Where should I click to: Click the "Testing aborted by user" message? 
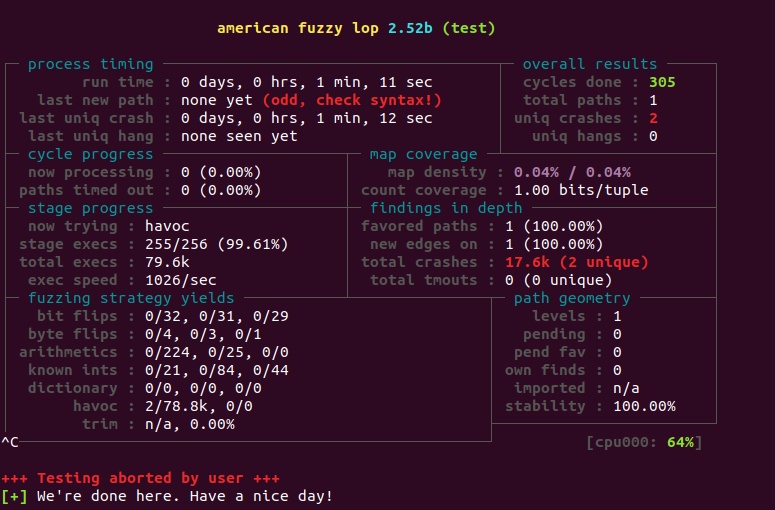point(140,478)
